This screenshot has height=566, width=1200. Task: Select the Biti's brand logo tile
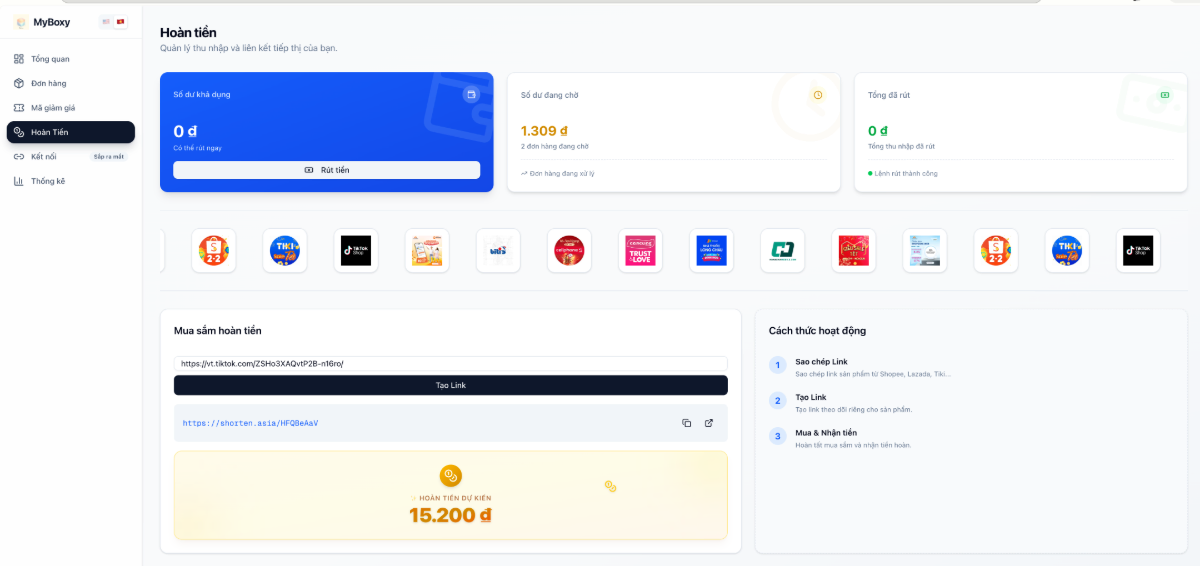click(x=498, y=251)
